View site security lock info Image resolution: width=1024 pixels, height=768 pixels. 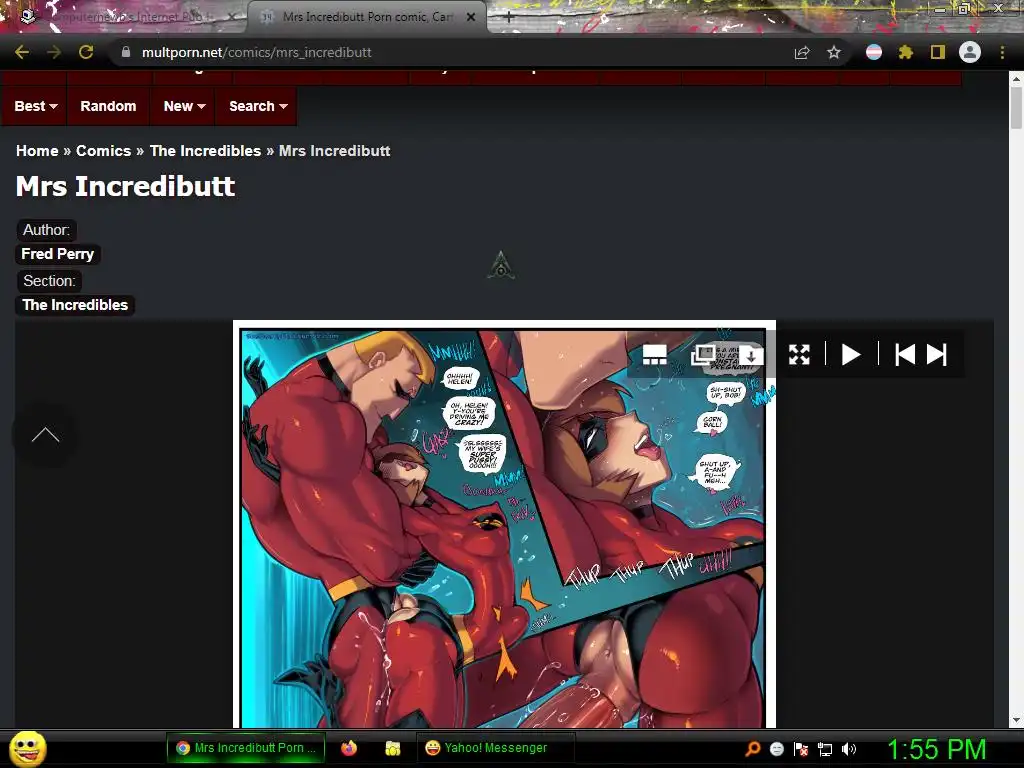pos(126,52)
